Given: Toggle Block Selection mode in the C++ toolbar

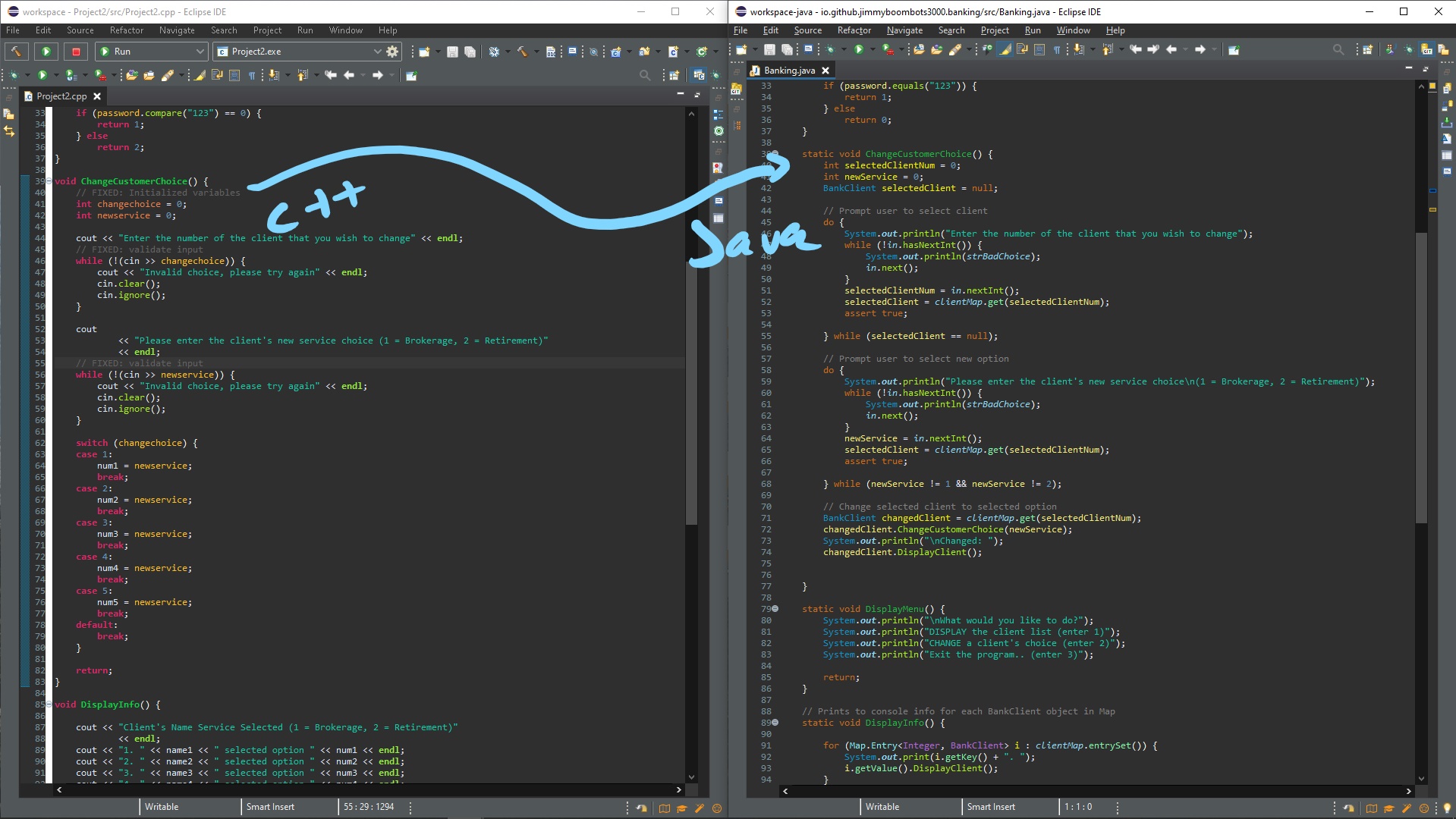Looking at the screenshot, I should (x=234, y=75).
